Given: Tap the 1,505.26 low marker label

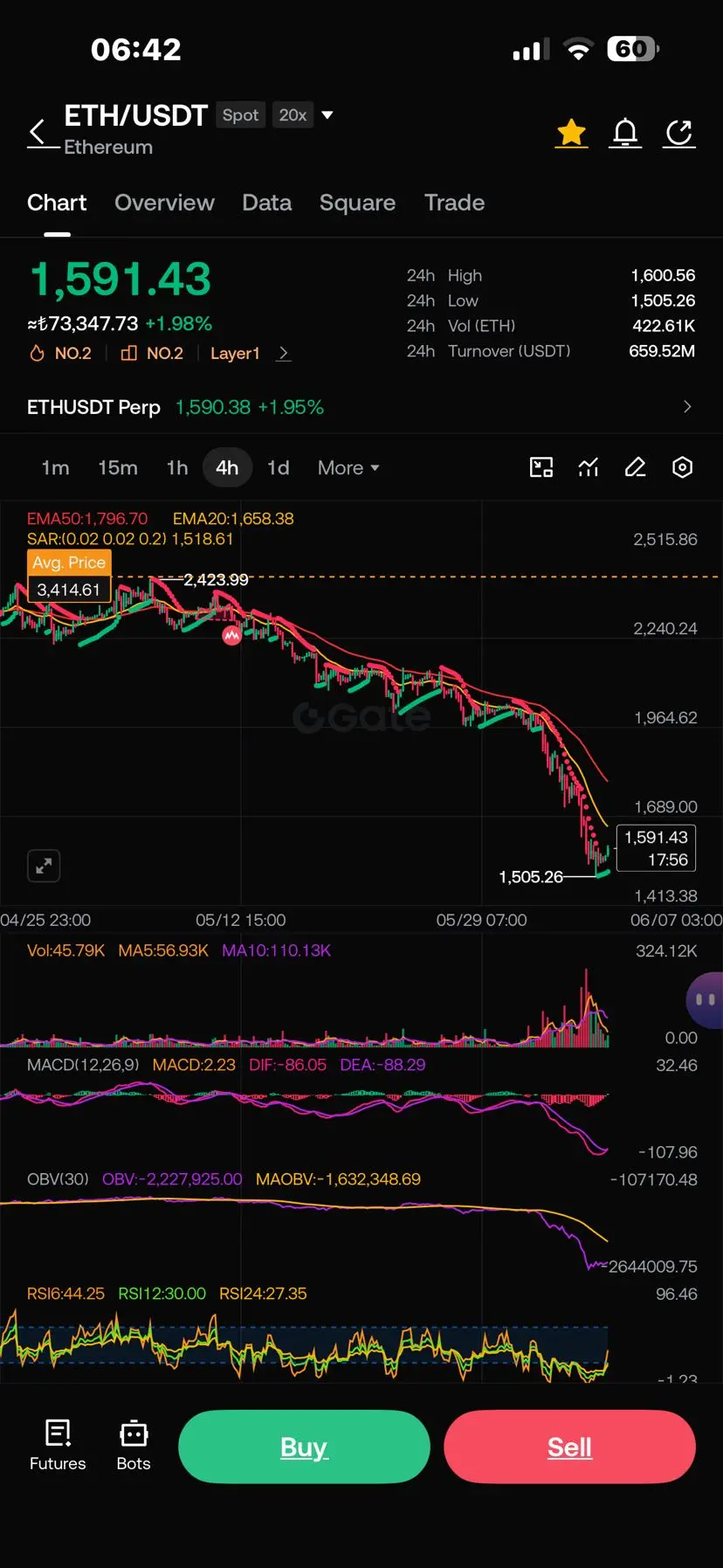Looking at the screenshot, I should (531, 876).
